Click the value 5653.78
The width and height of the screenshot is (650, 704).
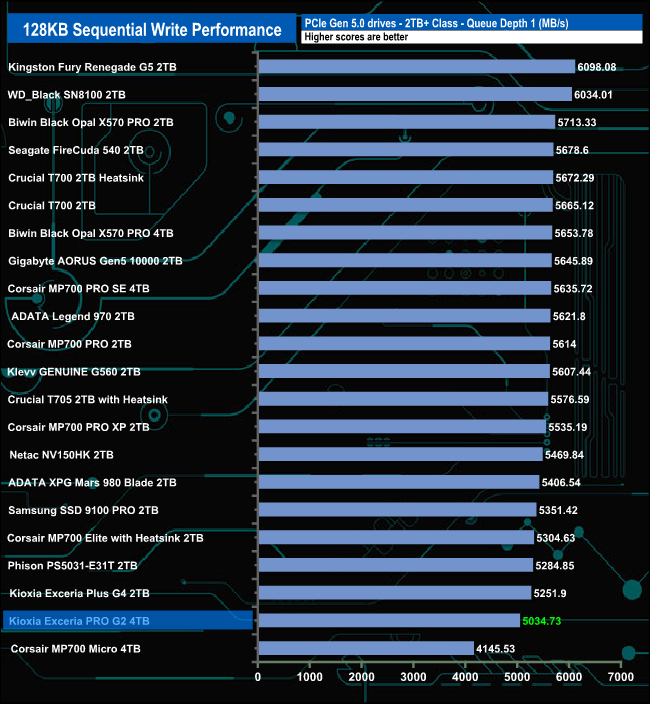[574, 233]
